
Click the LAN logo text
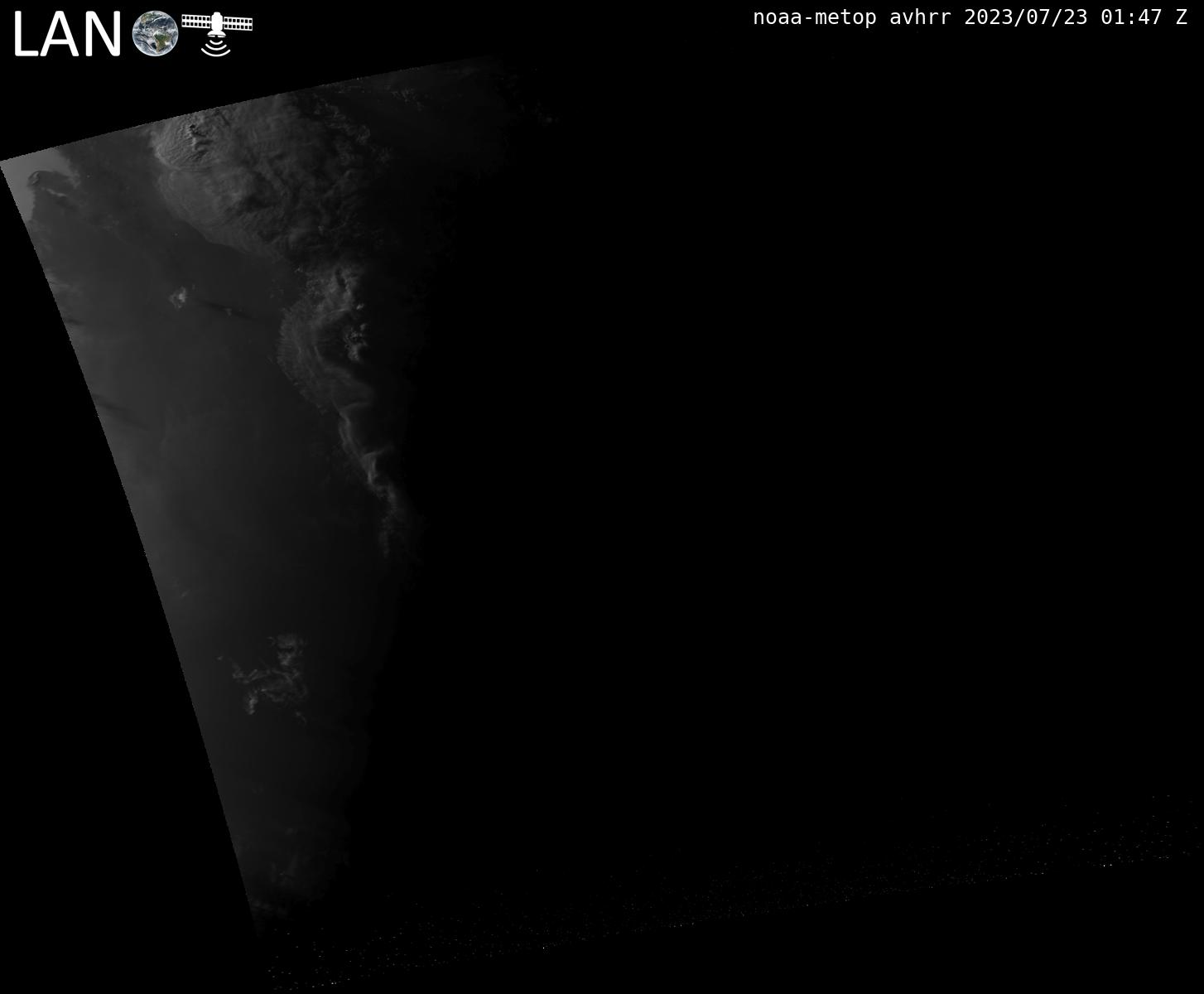point(68,36)
